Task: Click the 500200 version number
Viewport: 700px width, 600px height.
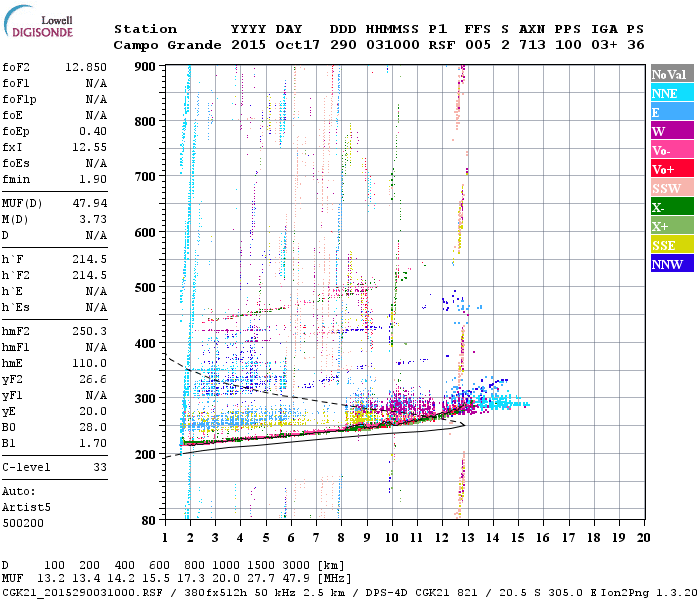Action: coord(23,523)
